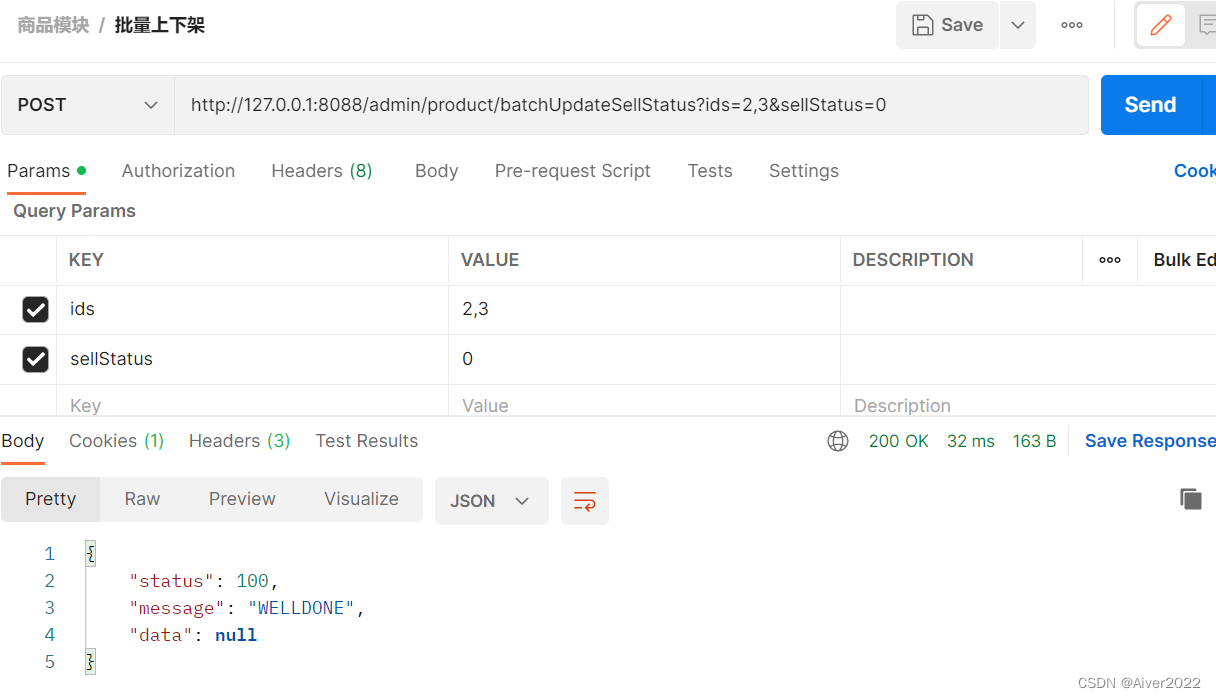Click the value cell containing 2,3
The image size is (1216, 698).
[644, 309]
